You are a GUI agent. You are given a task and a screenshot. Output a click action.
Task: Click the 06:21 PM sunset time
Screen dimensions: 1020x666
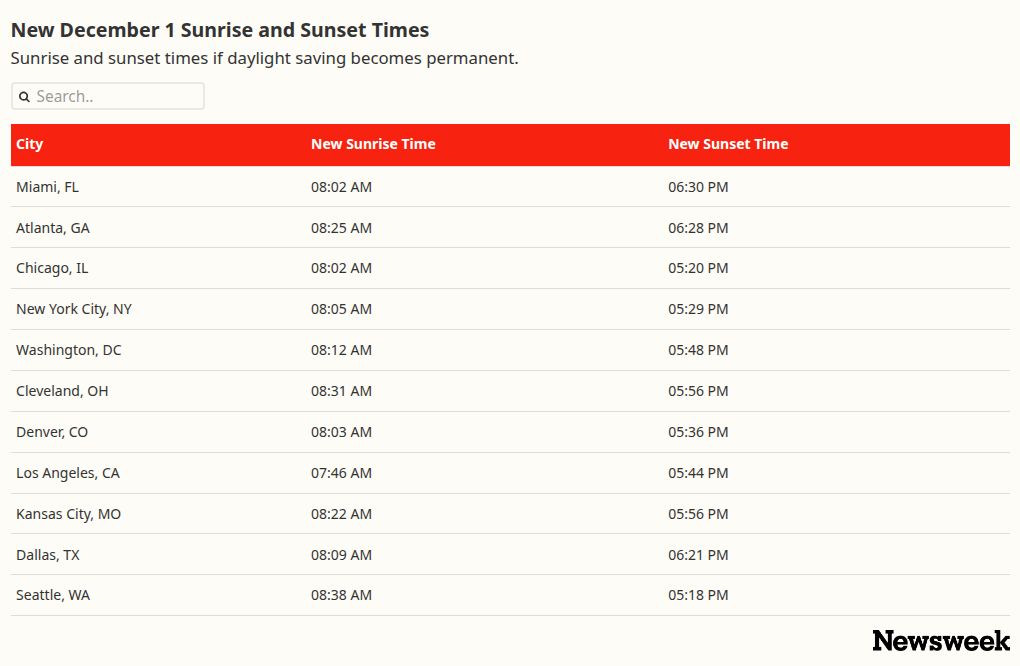pyautogui.click(x=698, y=555)
